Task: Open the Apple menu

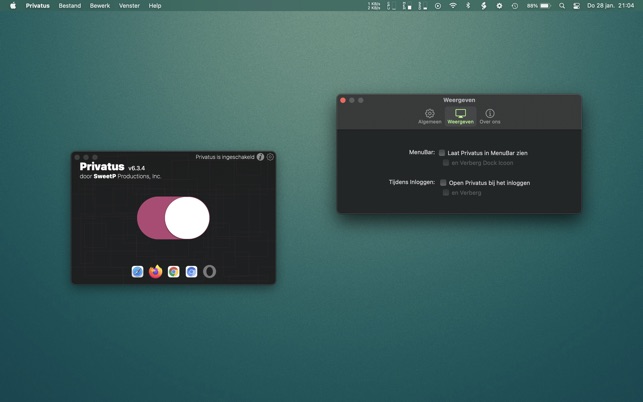Action: point(13,6)
